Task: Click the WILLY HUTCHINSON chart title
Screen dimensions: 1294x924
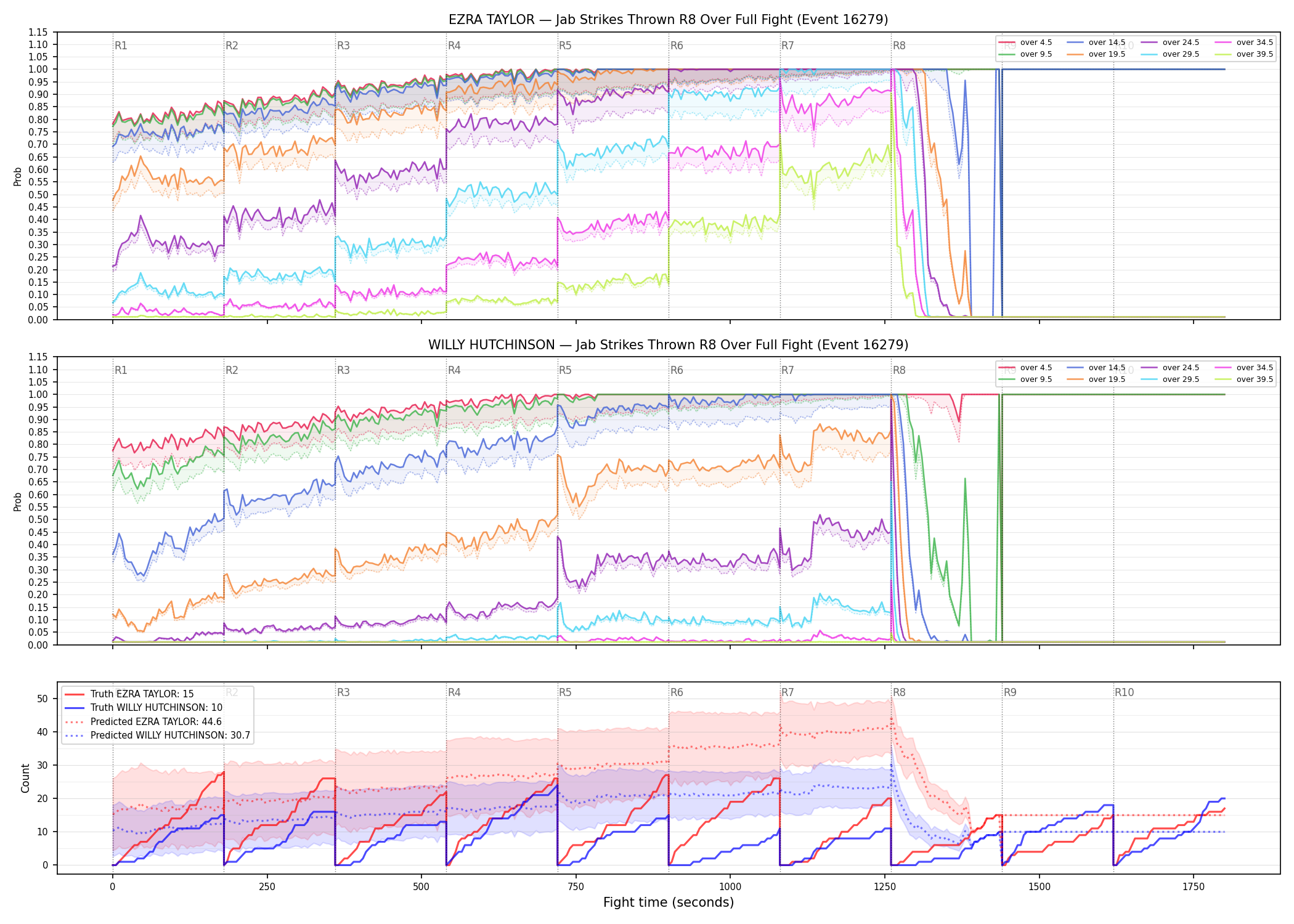Action: [668, 345]
